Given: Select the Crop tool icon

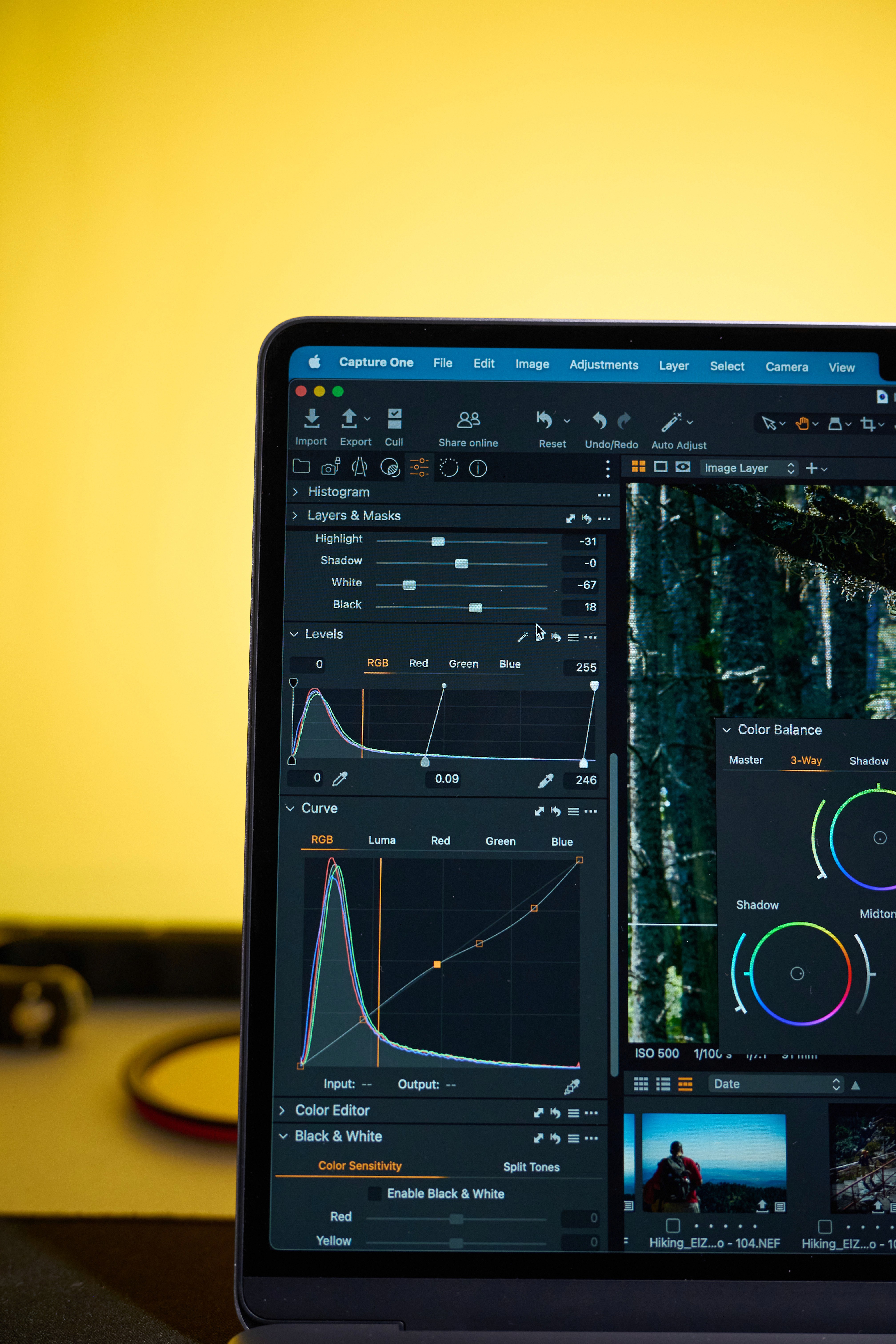Looking at the screenshot, I should 868,424.
